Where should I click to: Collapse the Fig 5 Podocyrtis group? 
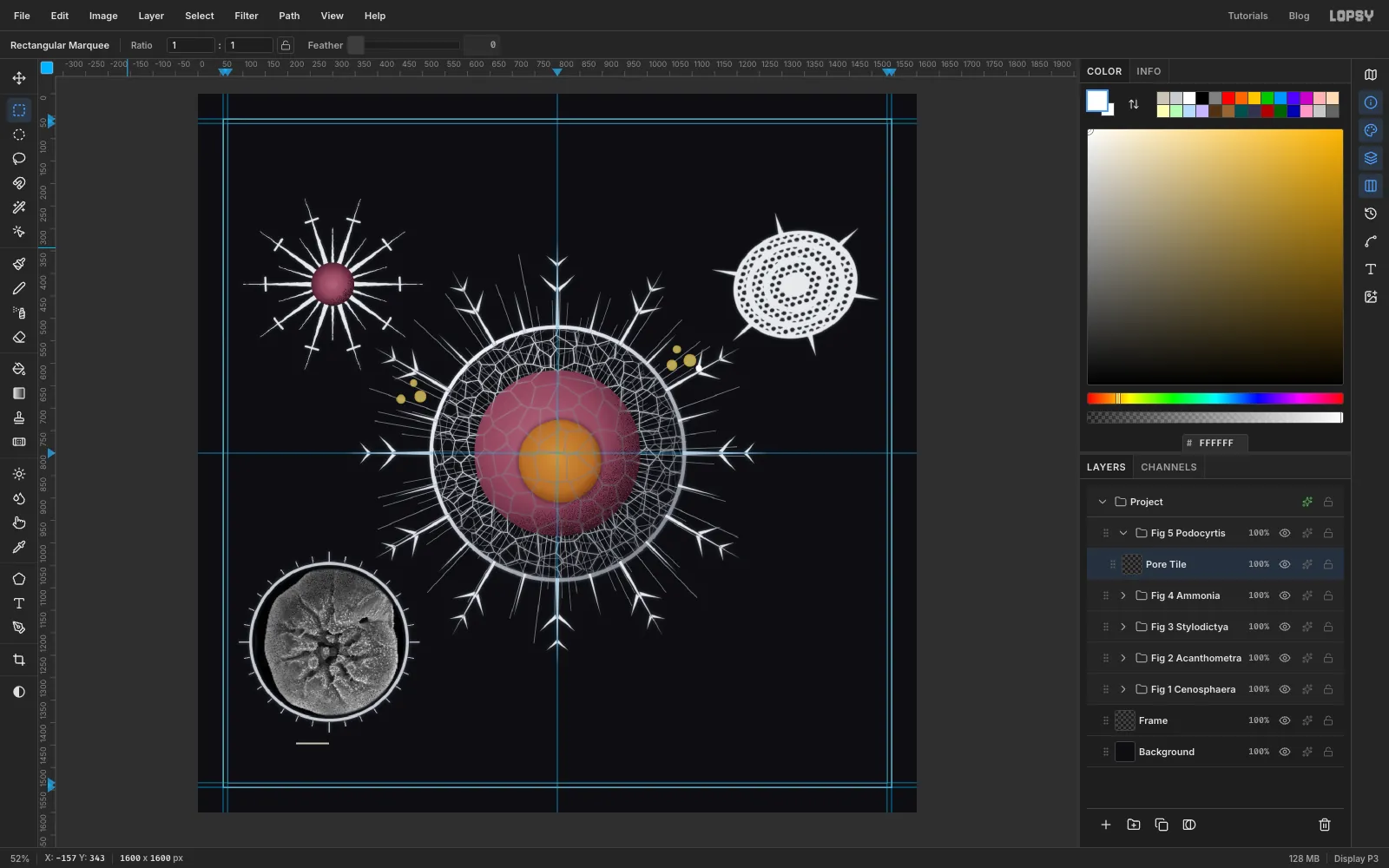tap(1123, 533)
